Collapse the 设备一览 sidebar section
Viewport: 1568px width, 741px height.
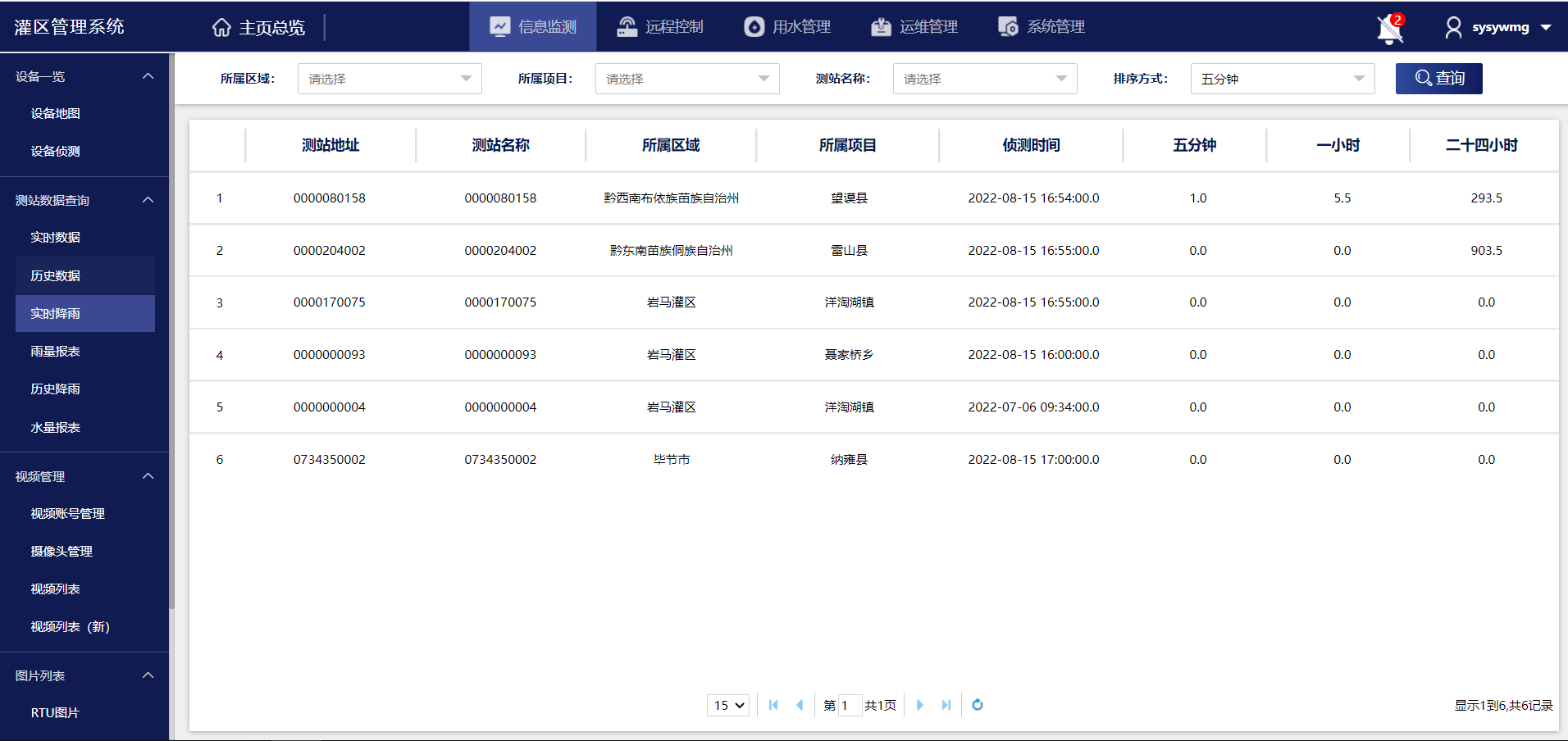coord(148,76)
